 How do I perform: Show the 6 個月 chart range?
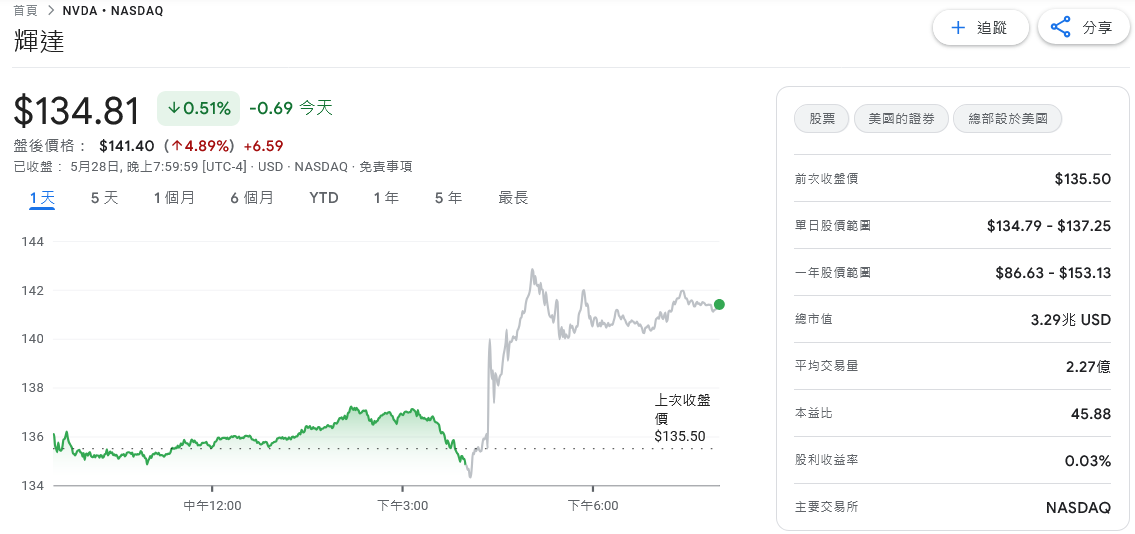point(252,198)
